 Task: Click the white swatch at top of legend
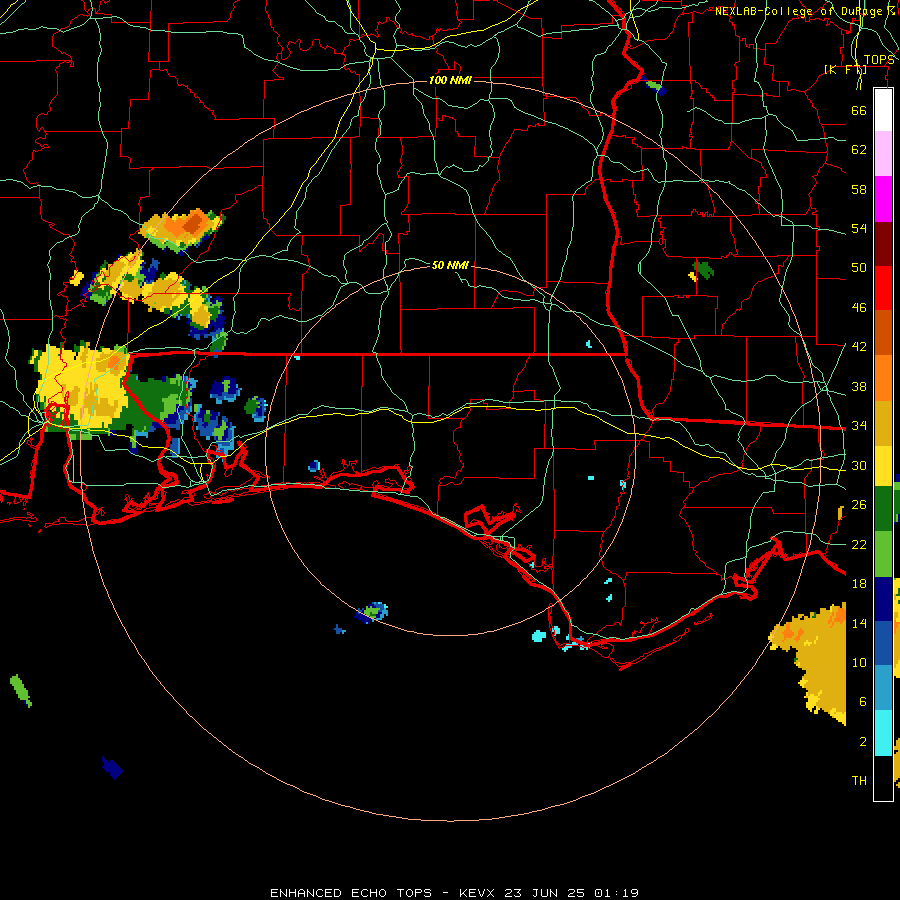pos(883,110)
